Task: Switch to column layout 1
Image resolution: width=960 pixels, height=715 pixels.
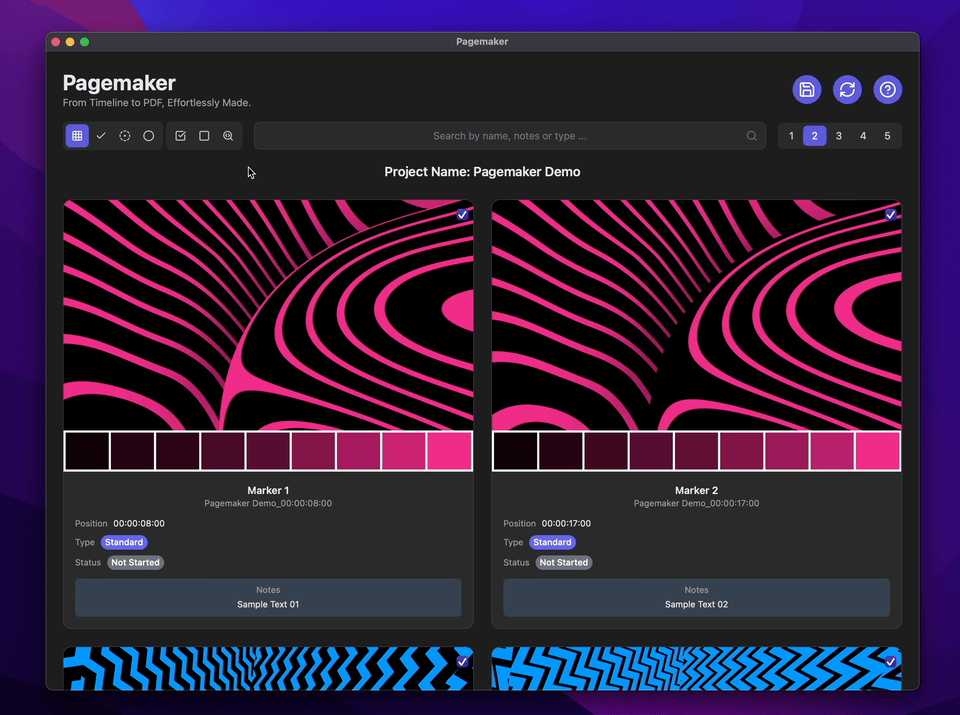Action: coord(791,136)
